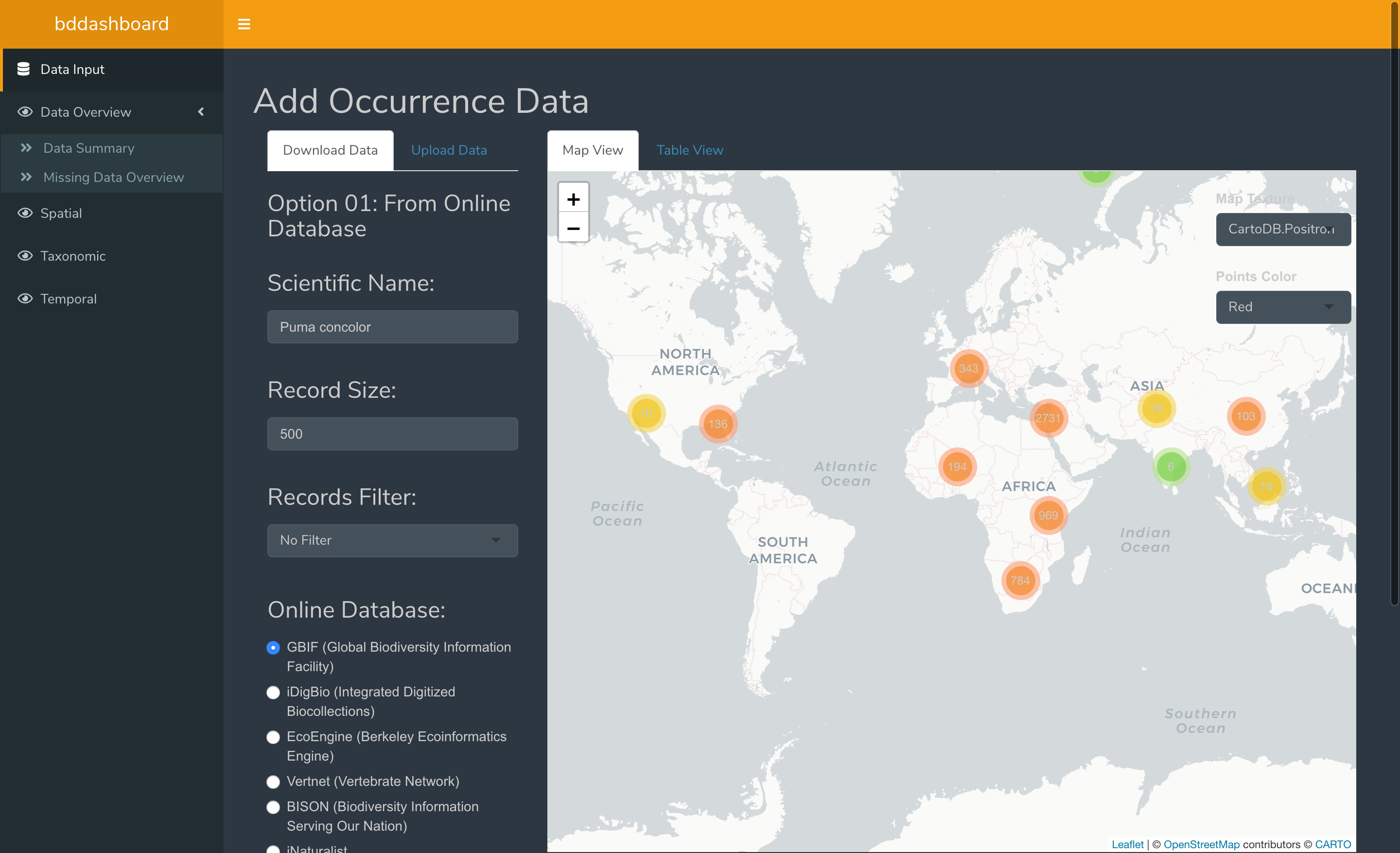Image resolution: width=1400 pixels, height=853 pixels.
Task: Switch to the Table View tab
Action: click(689, 150)
